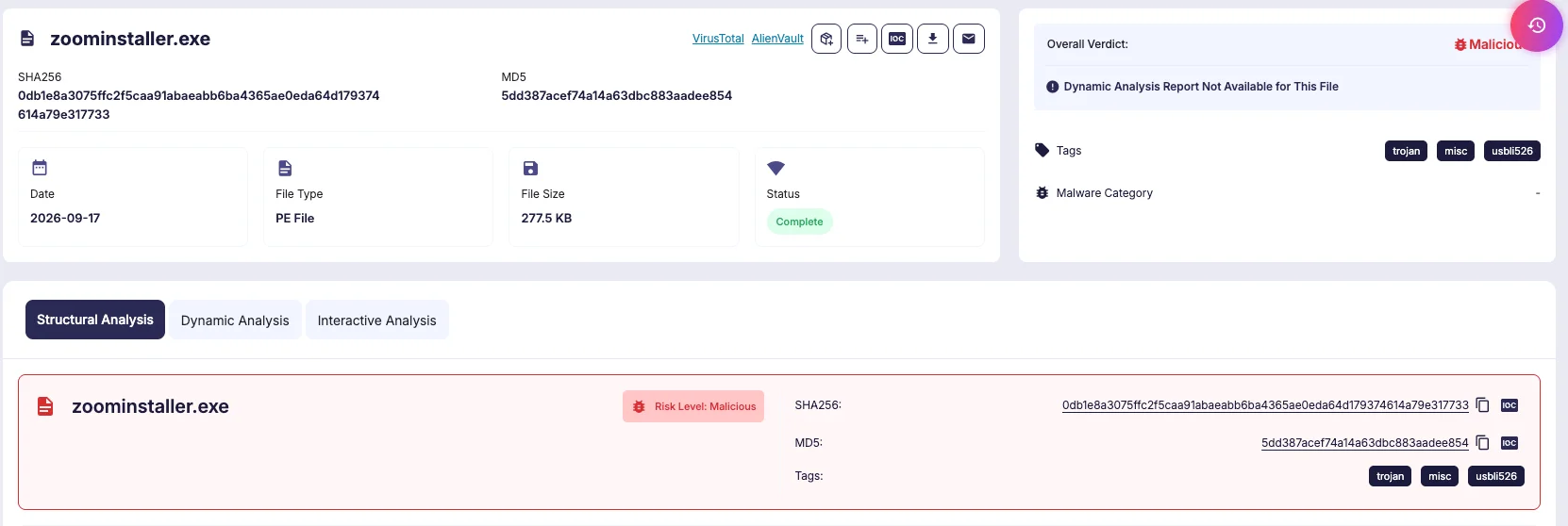Image resolution: width=1568 pixels, height=526 pixels.
Task: Click the usbli526 tag in the Tags row
Action: 1512,151
